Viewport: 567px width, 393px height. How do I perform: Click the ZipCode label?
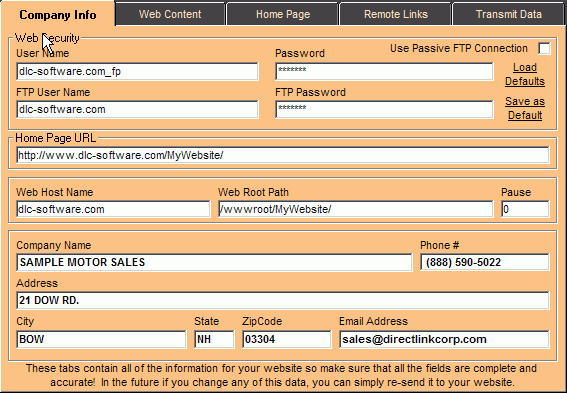pos(262,321)
